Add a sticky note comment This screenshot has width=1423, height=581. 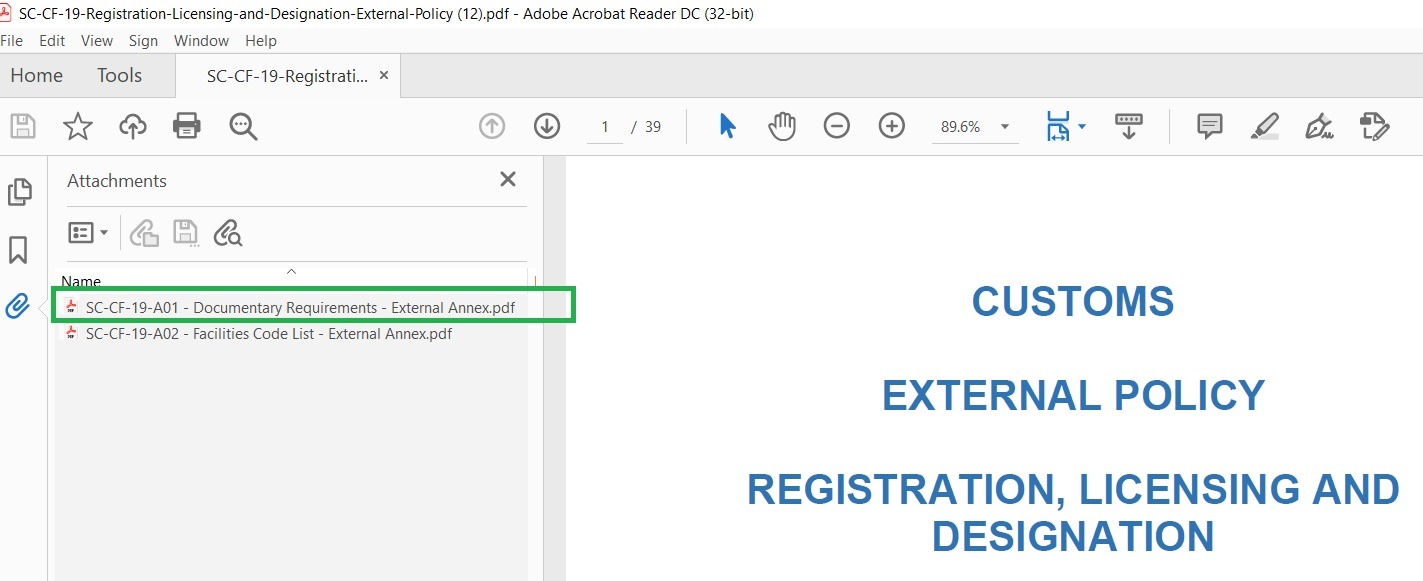pyautogui.click(x=1210, y=126)
